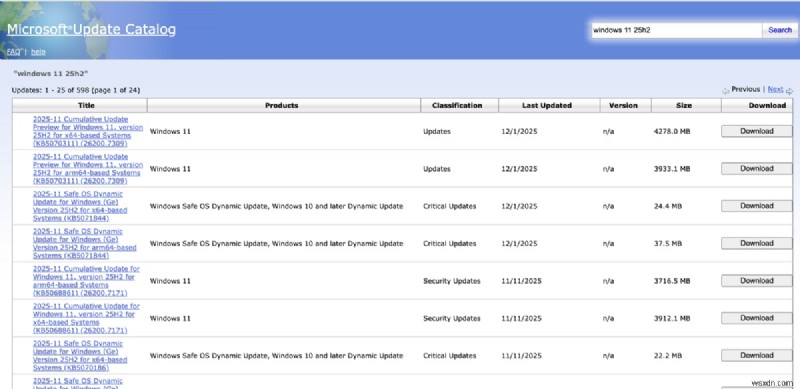Click Critical Updates in the 24.4 MB row
The width and height of the screenshot is (800, 389).
point(449,206)
